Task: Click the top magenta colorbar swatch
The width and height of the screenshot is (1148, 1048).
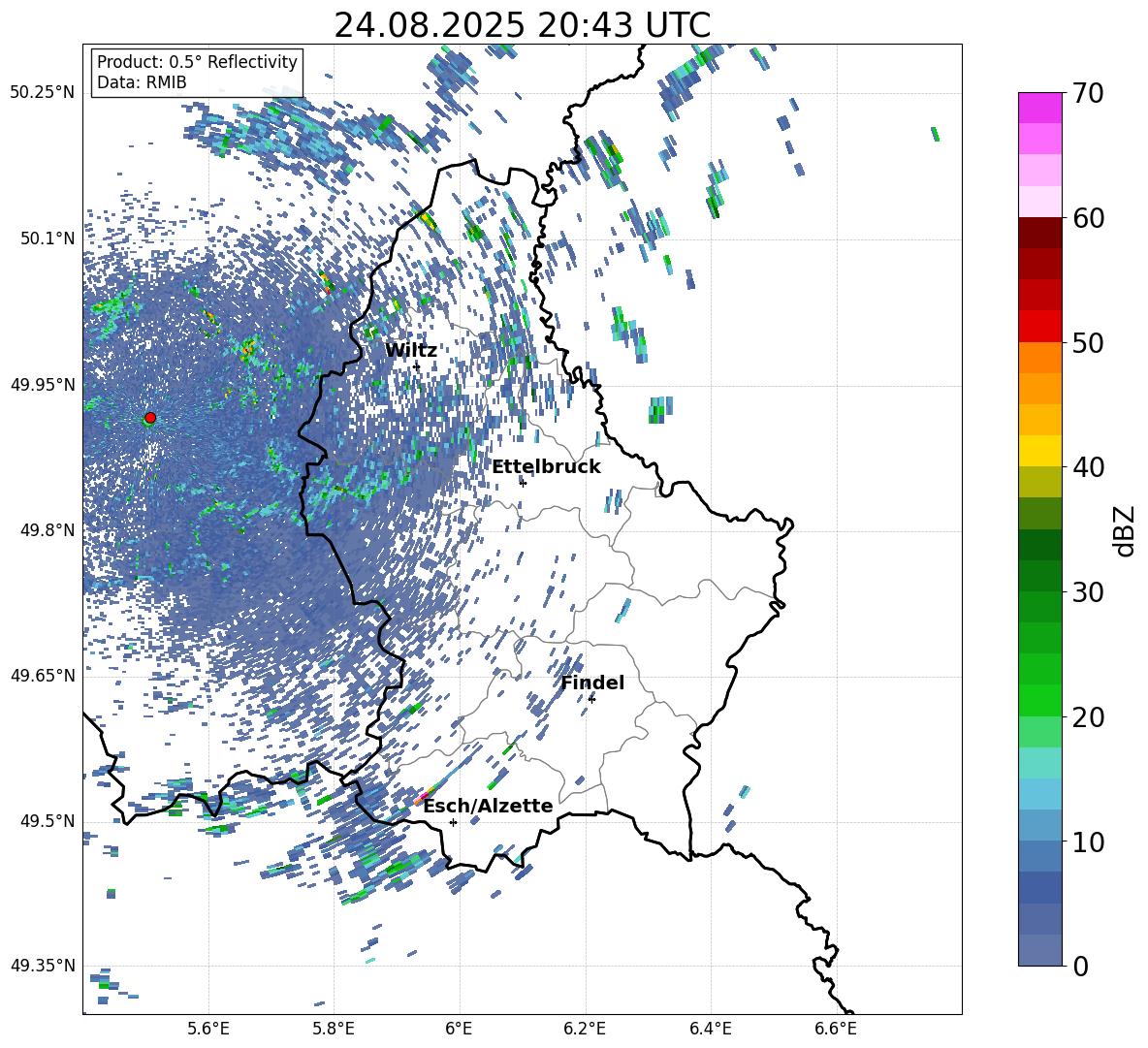Action: pos(1039,108)
